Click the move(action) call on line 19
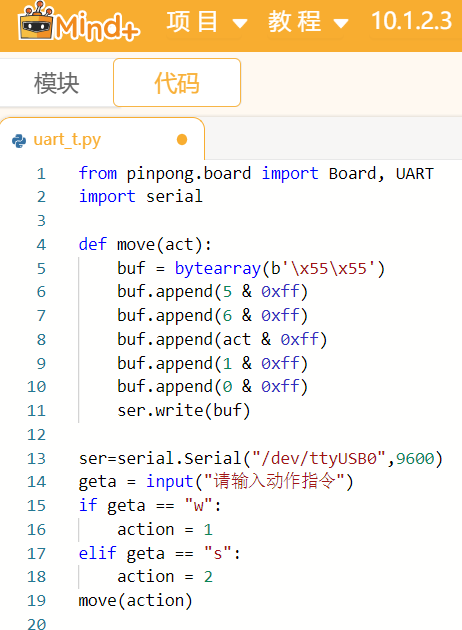 point(135,601)
